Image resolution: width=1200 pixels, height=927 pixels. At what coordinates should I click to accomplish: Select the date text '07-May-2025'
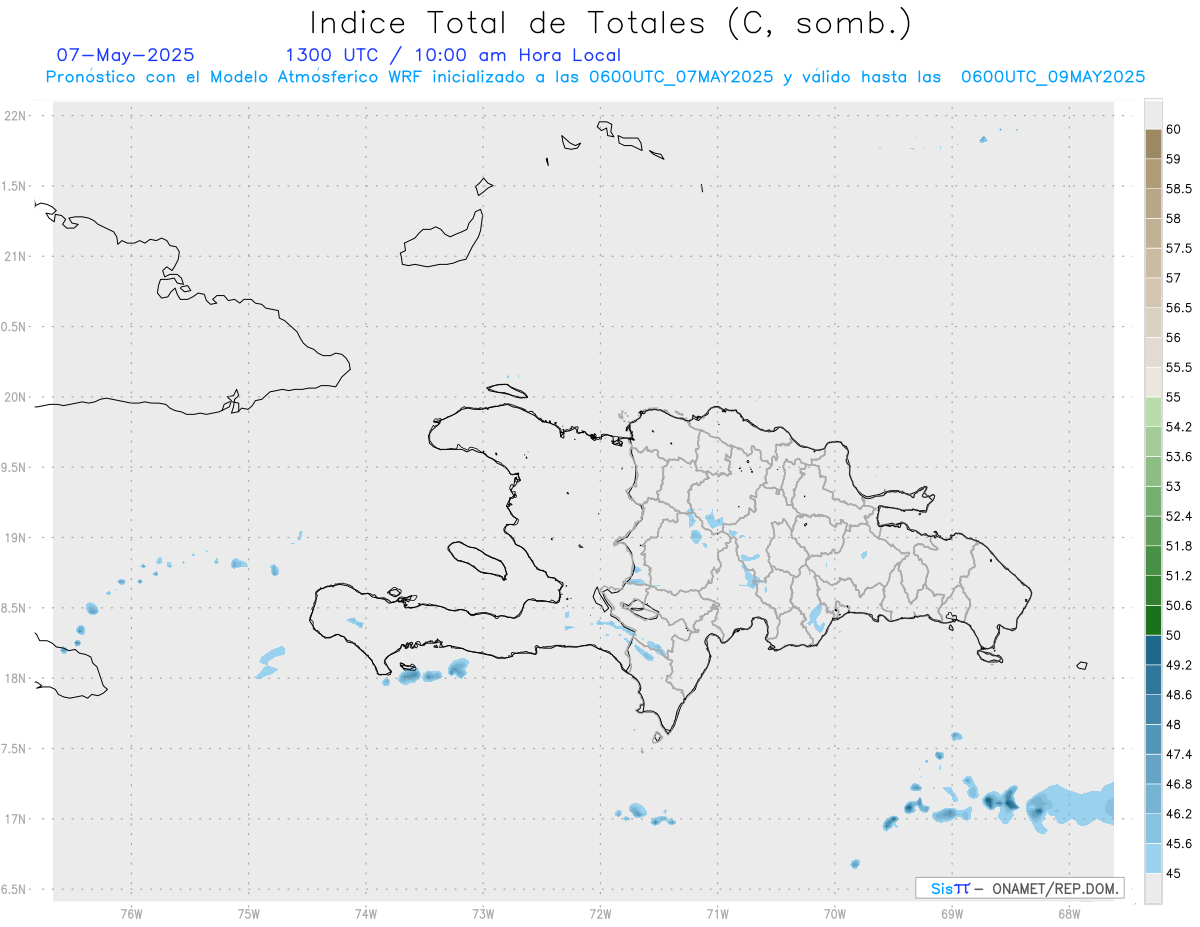click(125, 56)
